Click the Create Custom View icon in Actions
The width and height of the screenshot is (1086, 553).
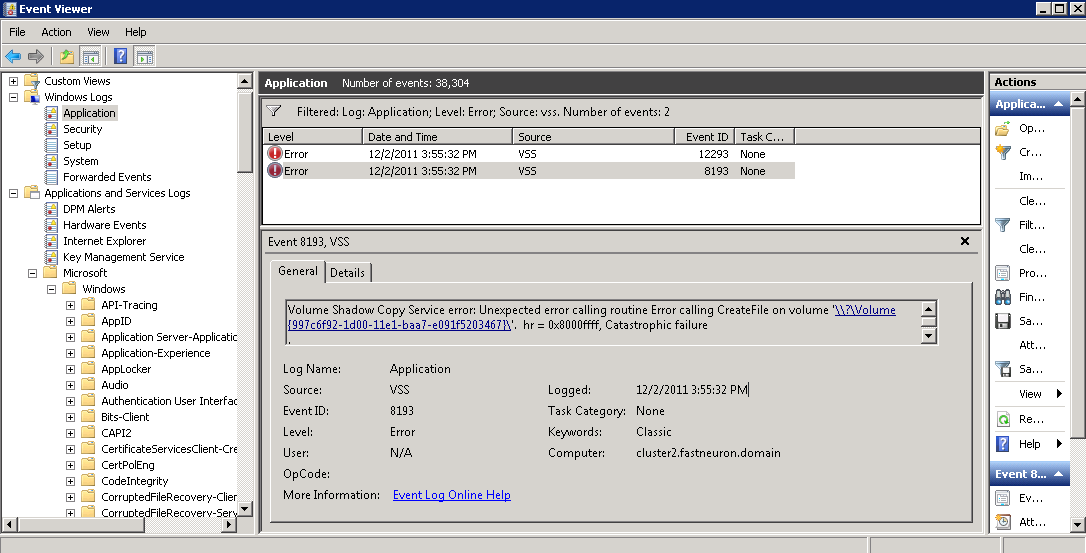pos(1002,152)
